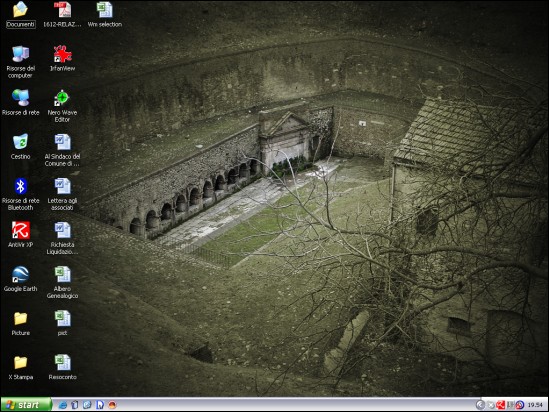The image size is (549, 412).
Task: Click the red AntiVir tray icon
Action: [x=501, y=405]
